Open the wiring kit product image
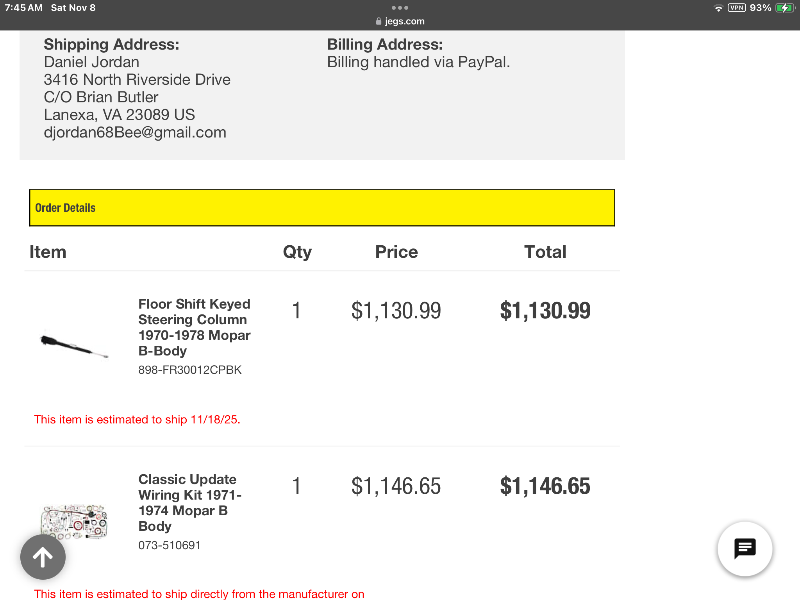 pos(74,521)
